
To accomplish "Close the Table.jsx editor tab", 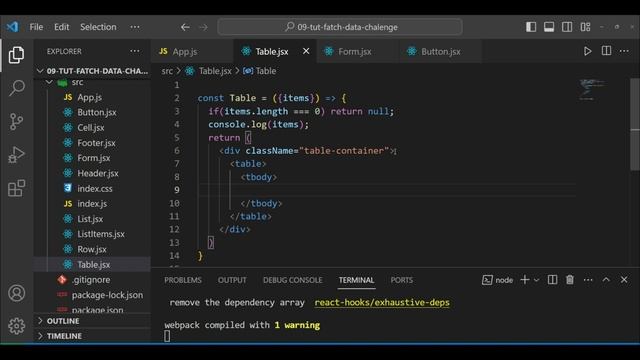I will [306, 51].
